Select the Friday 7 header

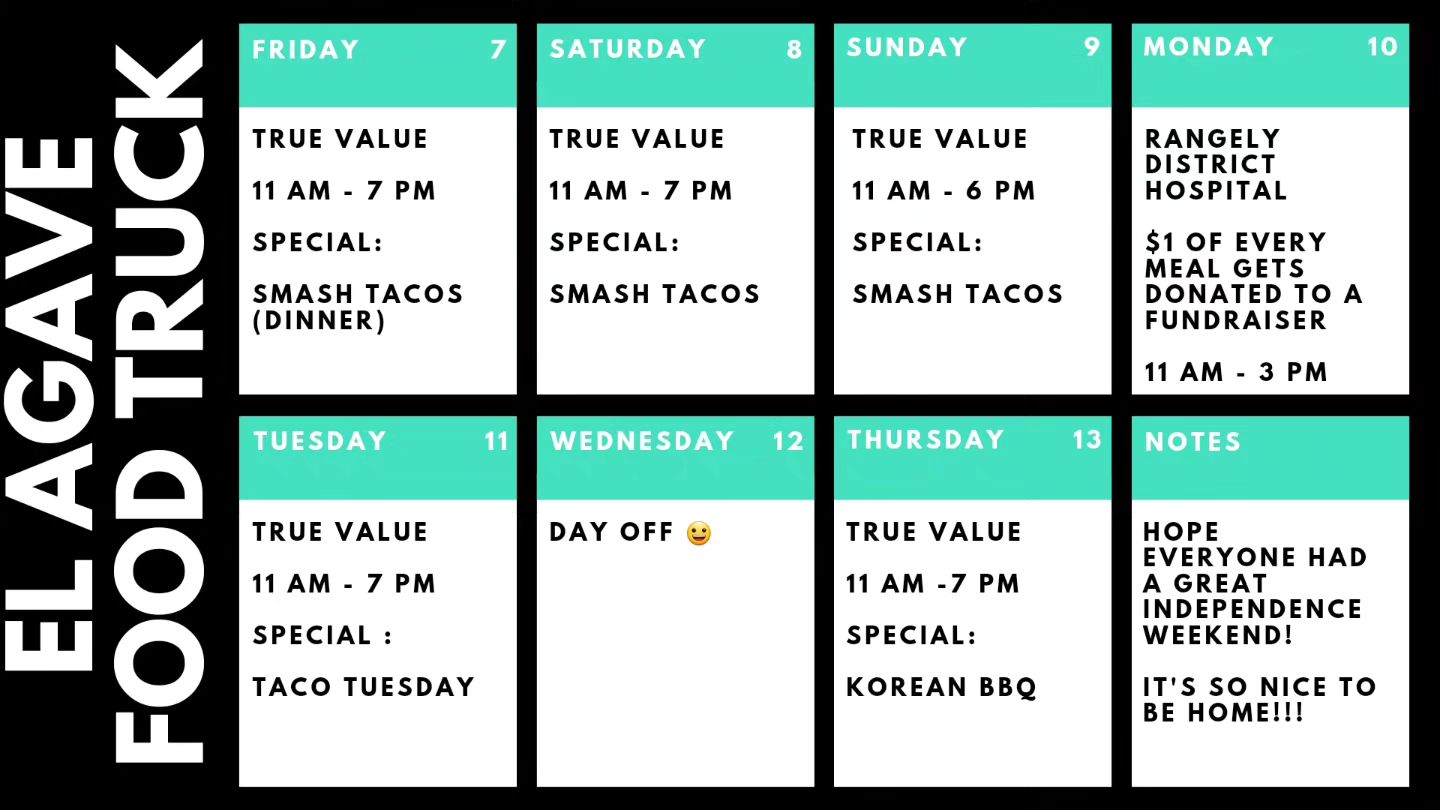[378, 65]
